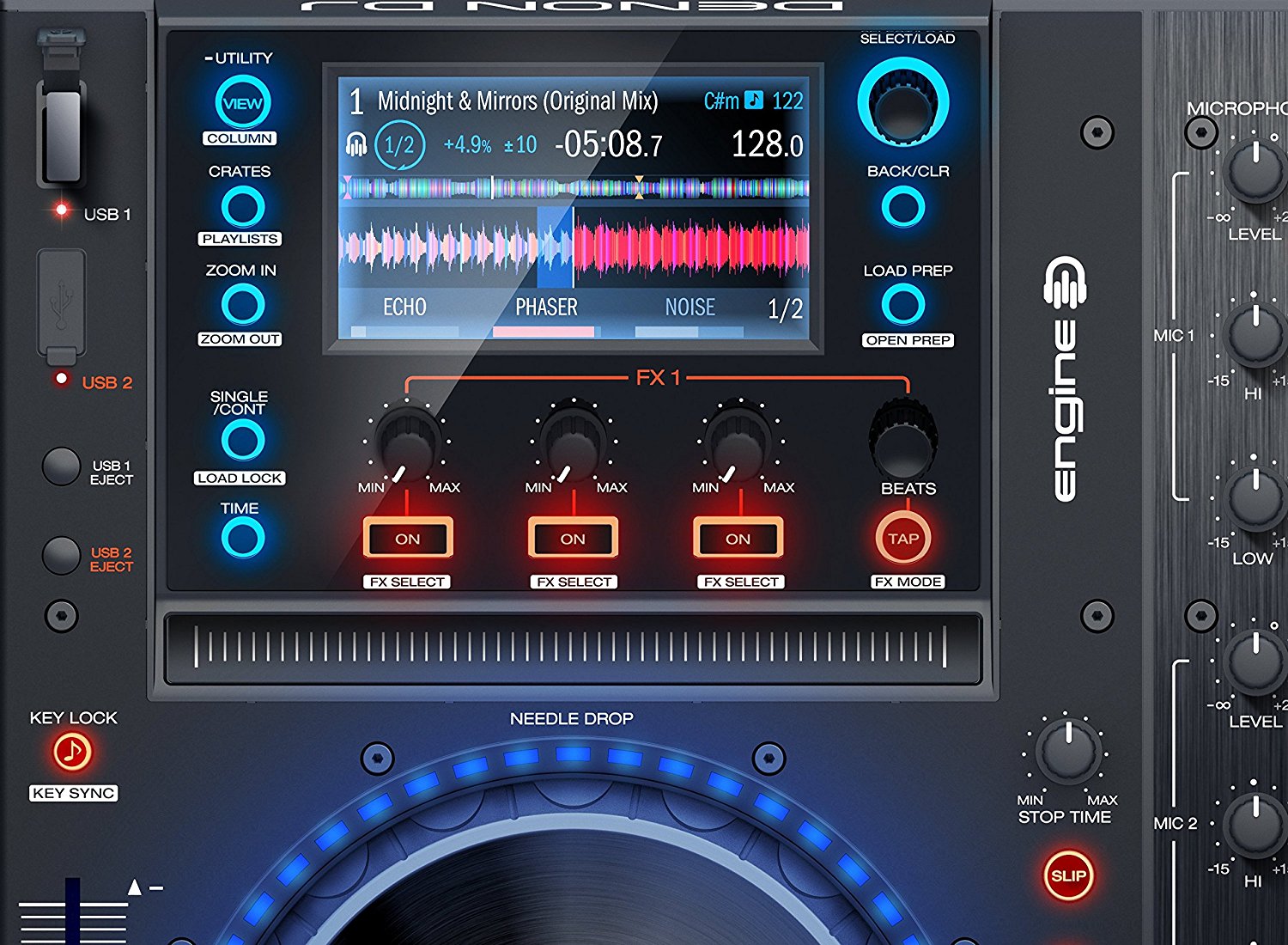Screen dimensions: 1288x945
Task: Click the -05:08.7 remaining time readout
Action: [x=609, y=144]
